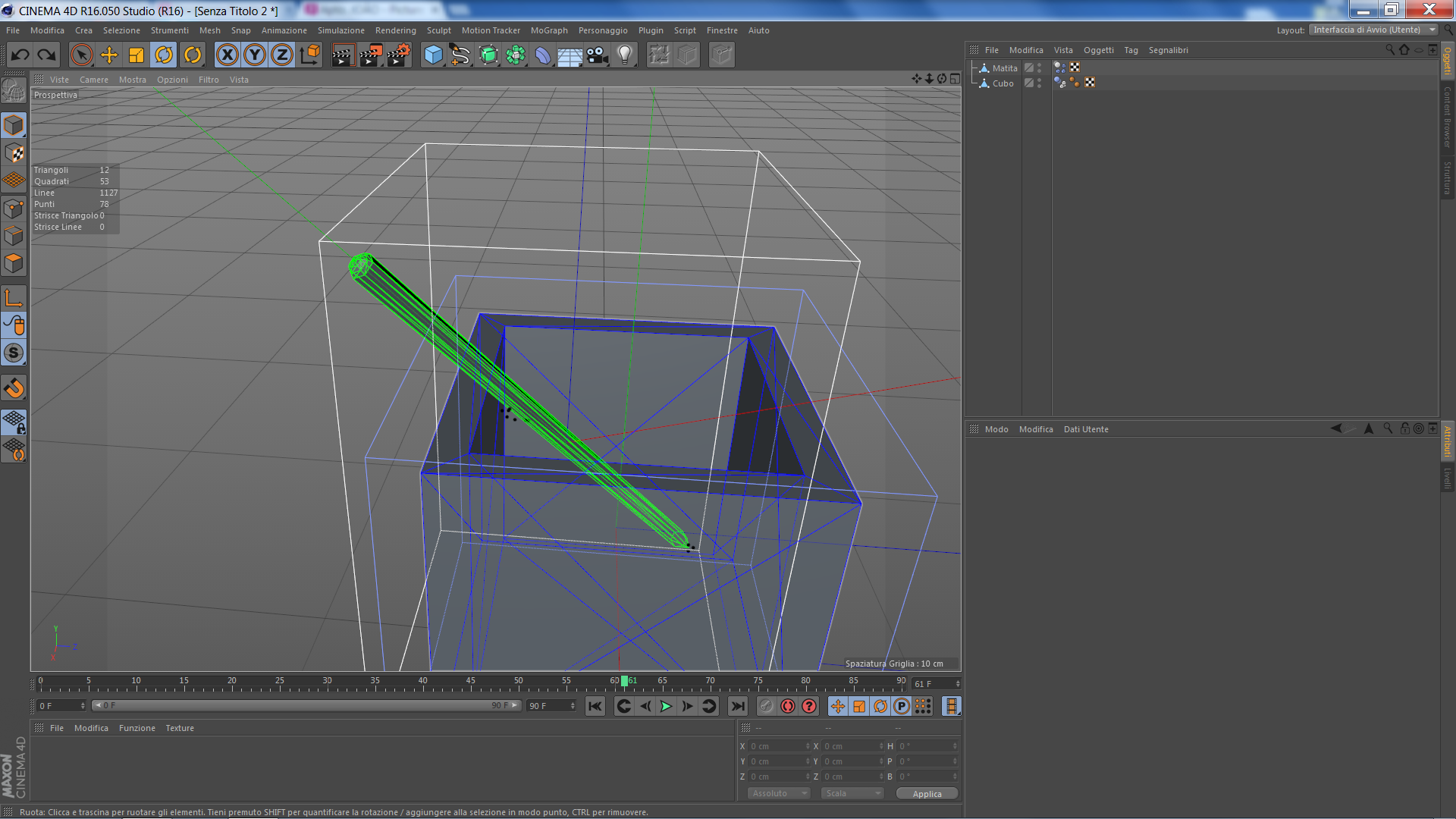
Task: Select the Scale tool
Action: pyautogui.click(x=136, y=55)
